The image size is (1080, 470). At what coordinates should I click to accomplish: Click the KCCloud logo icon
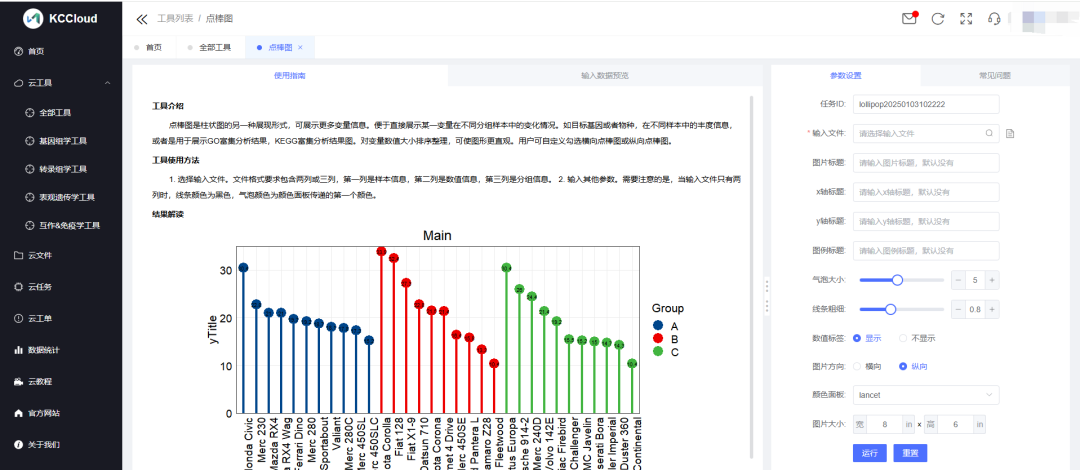click(33, 19)
